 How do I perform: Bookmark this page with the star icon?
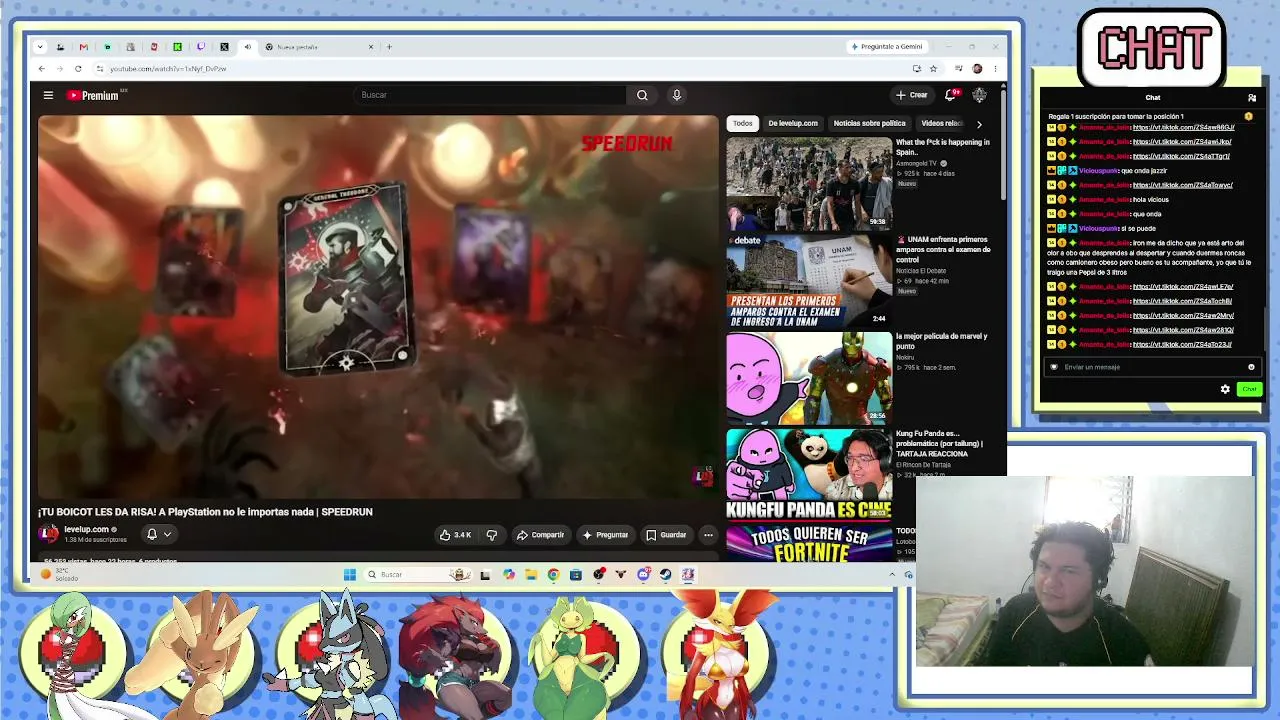933,69
